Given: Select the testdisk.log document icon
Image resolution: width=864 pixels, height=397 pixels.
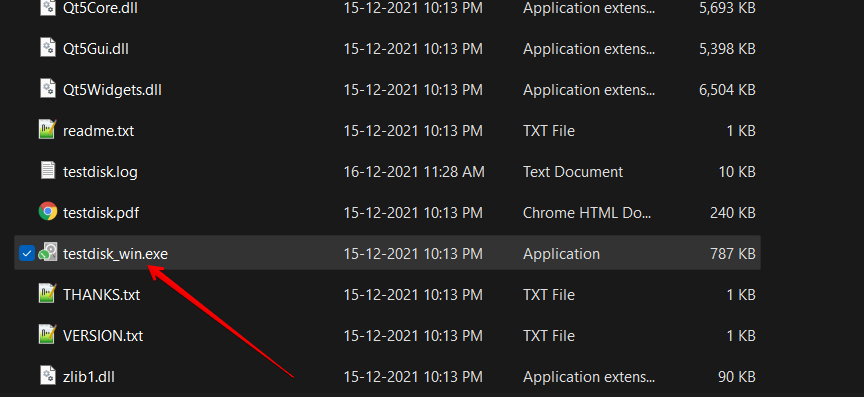Looking at the screenshot, I should pos(48,170).
